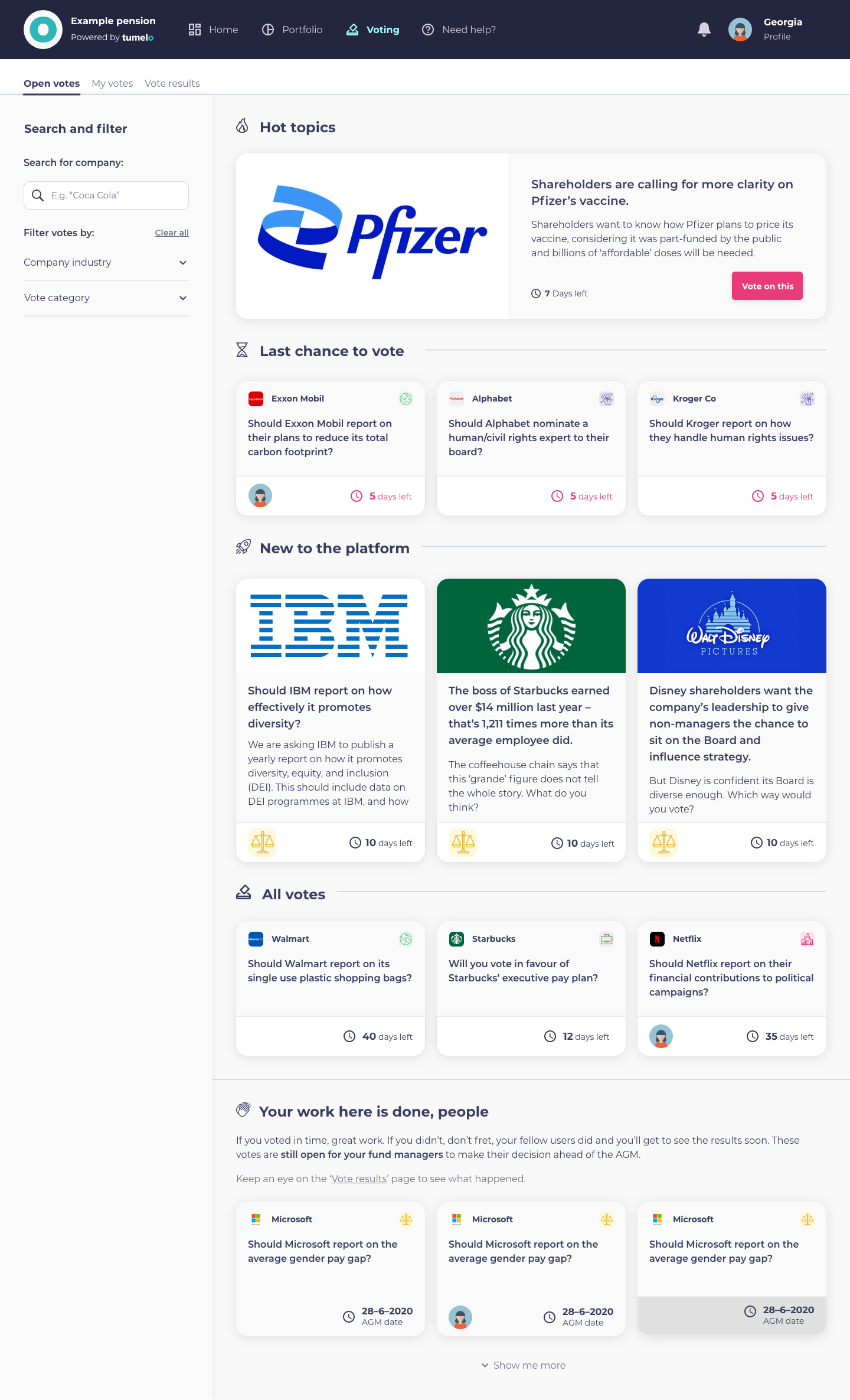
Task: Click the Kroger Co logo icon
Action: click(657, 399)
